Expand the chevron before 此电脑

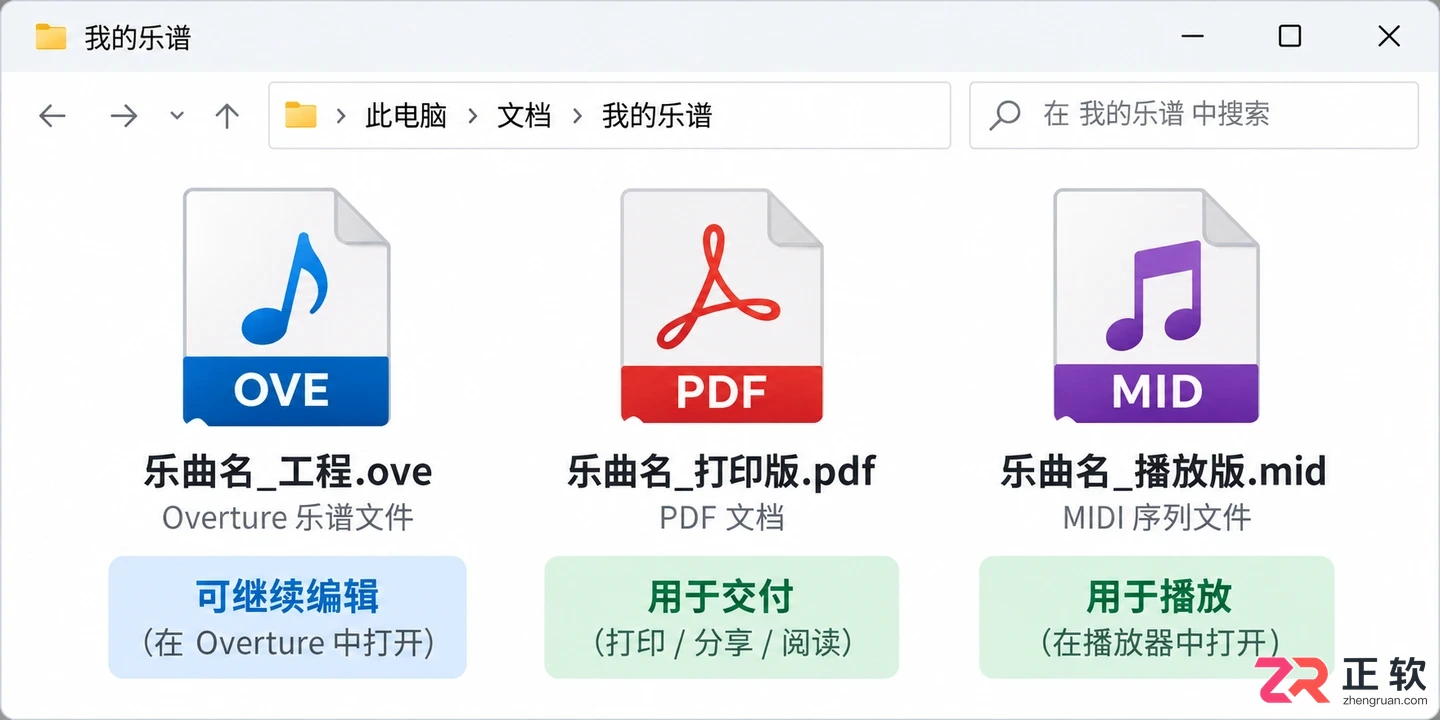(341, 116)
